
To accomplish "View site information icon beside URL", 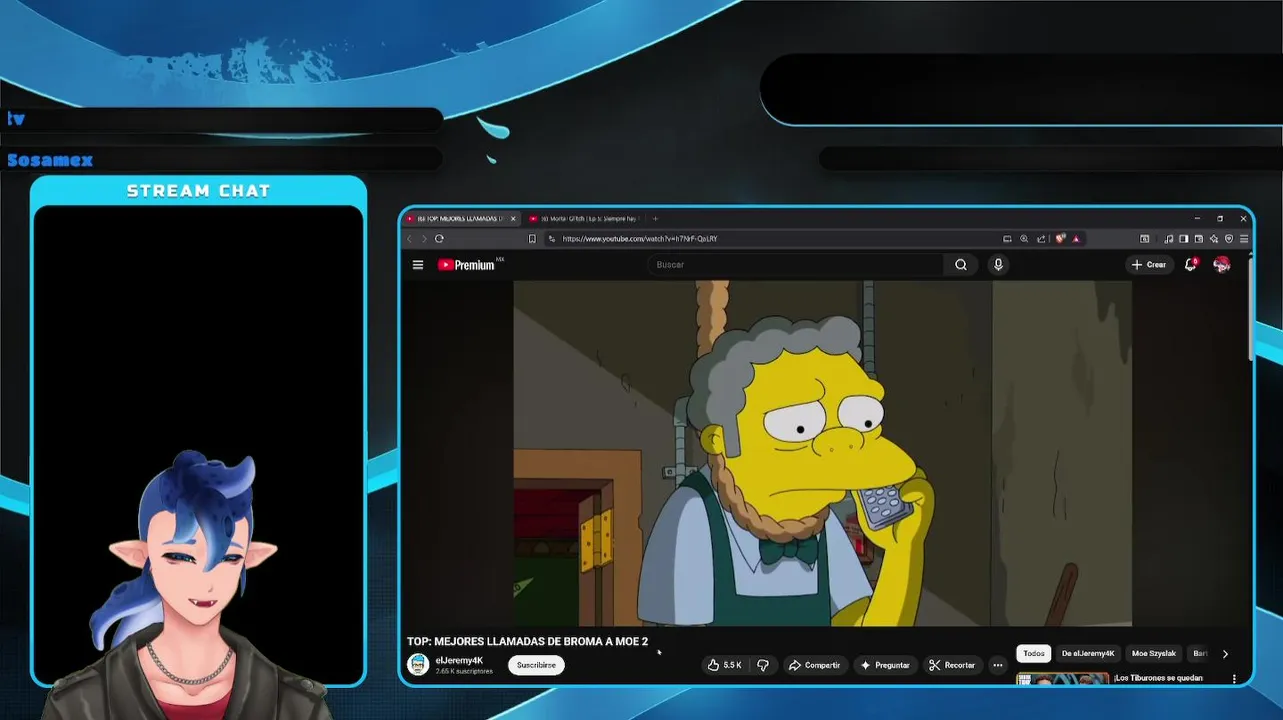I will tap(551, 239).
